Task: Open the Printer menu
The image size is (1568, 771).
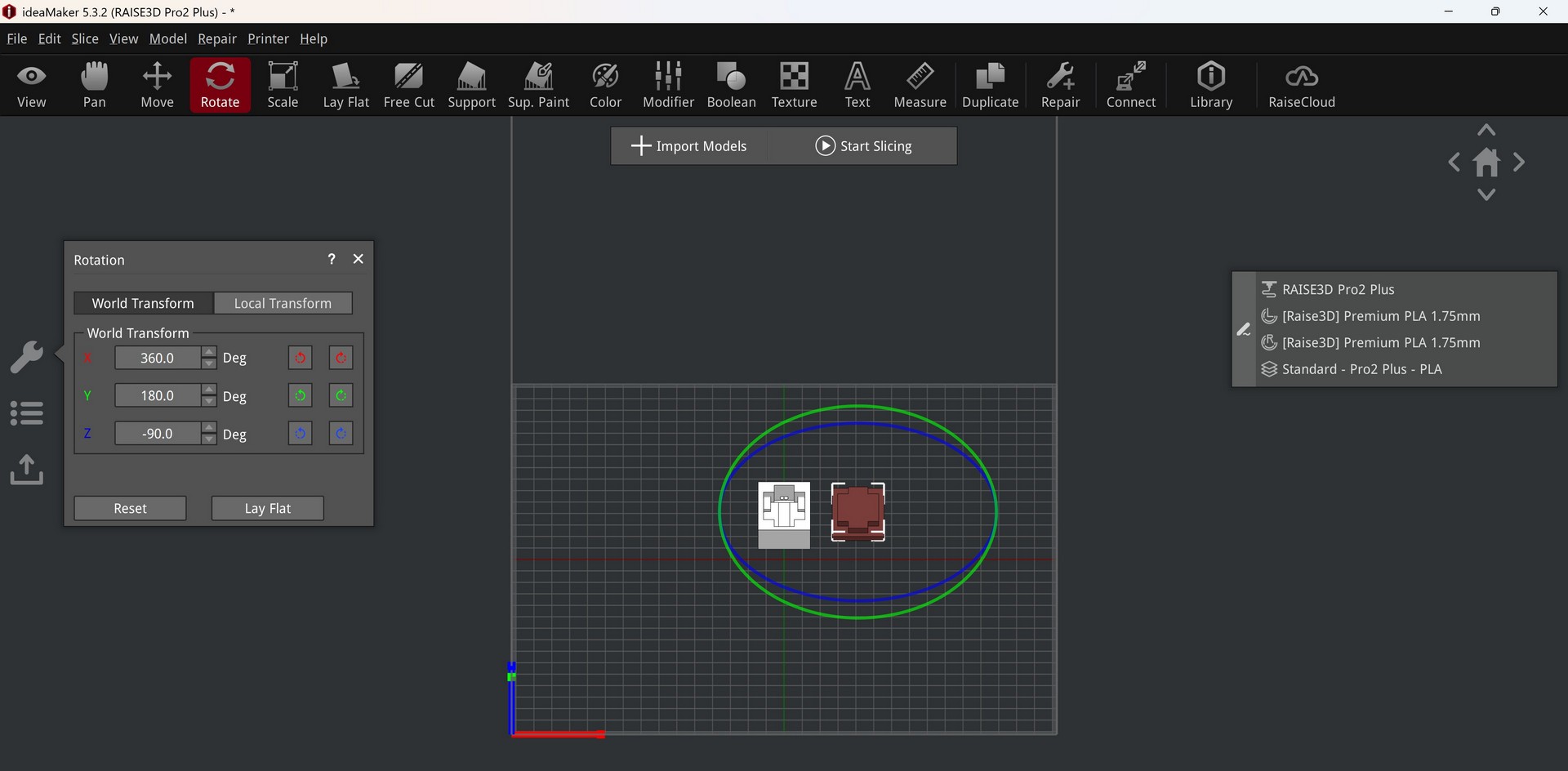Action: pyautogui.click(x=269, y=38)
